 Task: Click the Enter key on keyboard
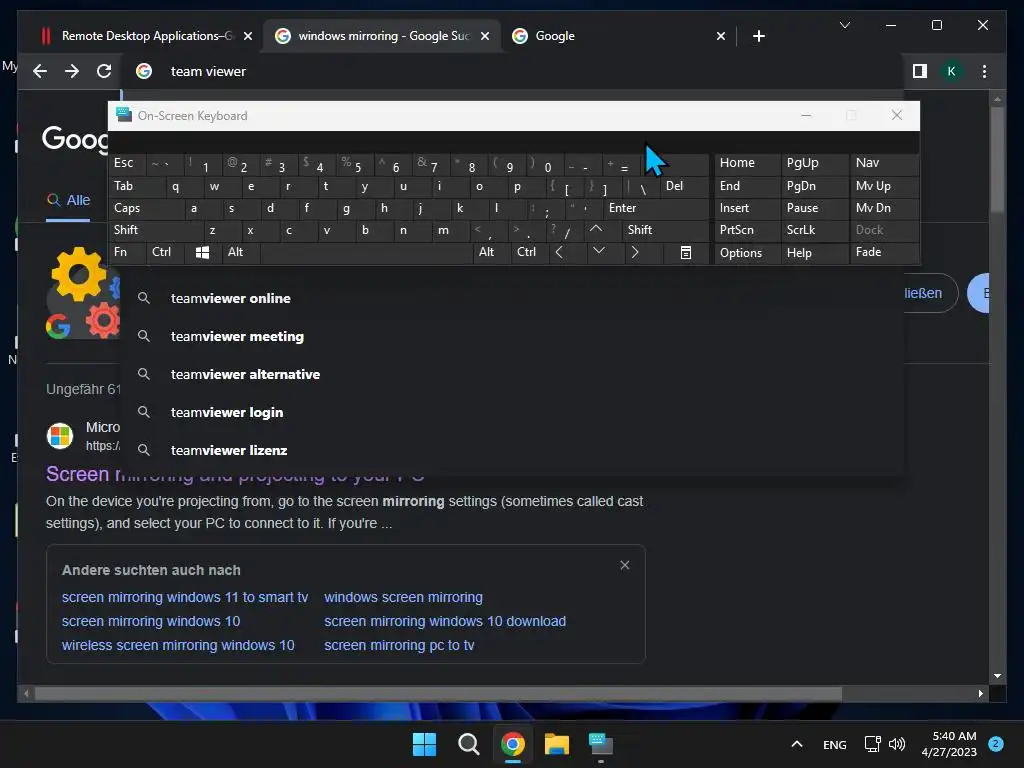pyautogui.click(x=655, y=208)
